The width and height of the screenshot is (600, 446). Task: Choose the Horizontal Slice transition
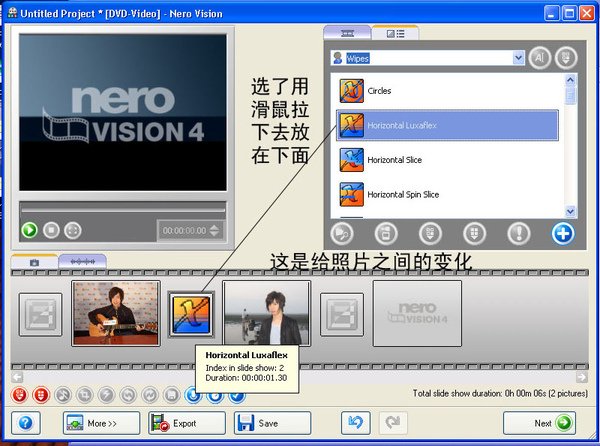pos(447,160)
